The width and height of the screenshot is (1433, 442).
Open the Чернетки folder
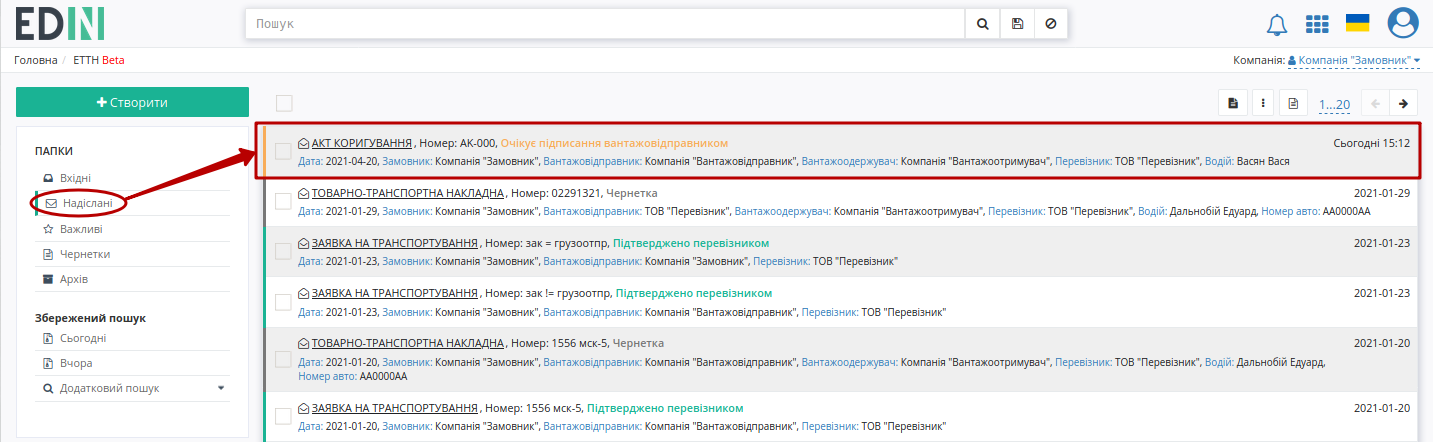pos(85,254)
